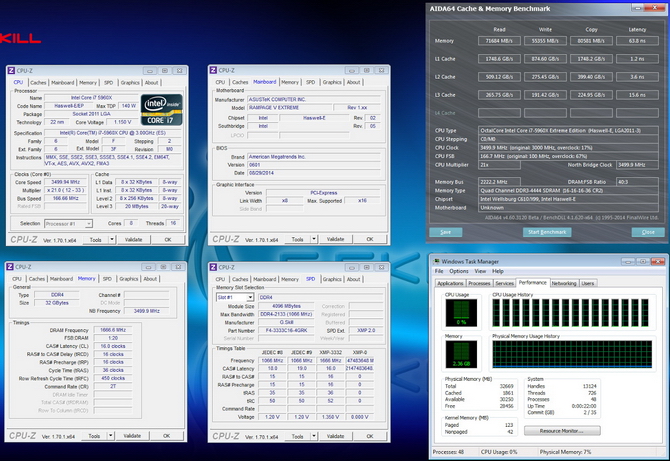
Task: Expand the Tools dropdown arrow in the CPU tab window
Action: click(x=112, y=240)
